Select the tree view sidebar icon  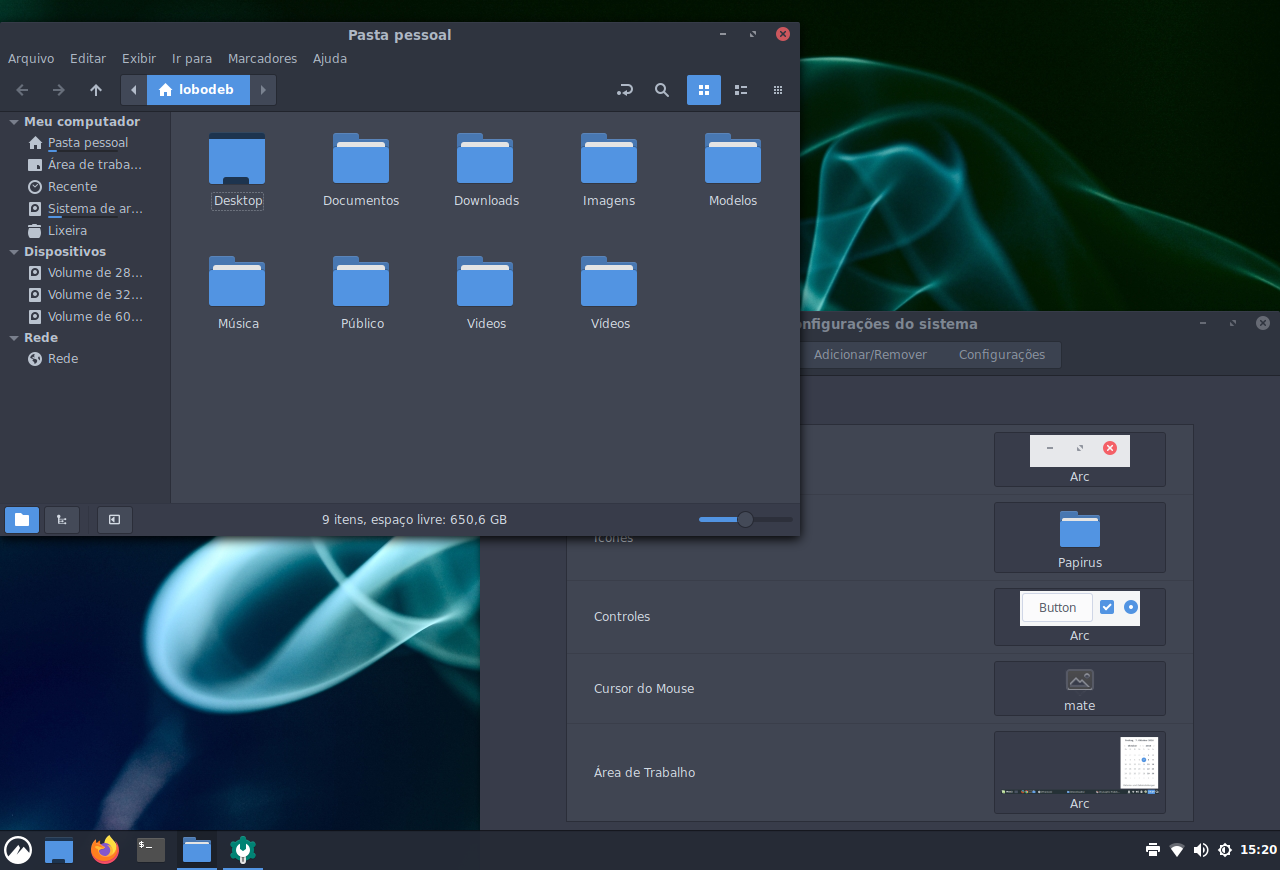pos(61,519)
